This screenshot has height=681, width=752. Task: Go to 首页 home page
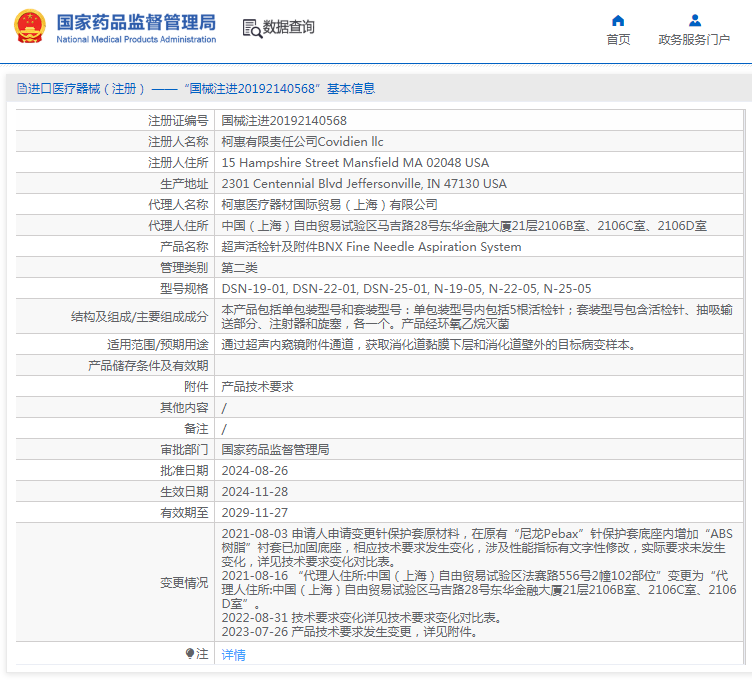click(618, 39)
